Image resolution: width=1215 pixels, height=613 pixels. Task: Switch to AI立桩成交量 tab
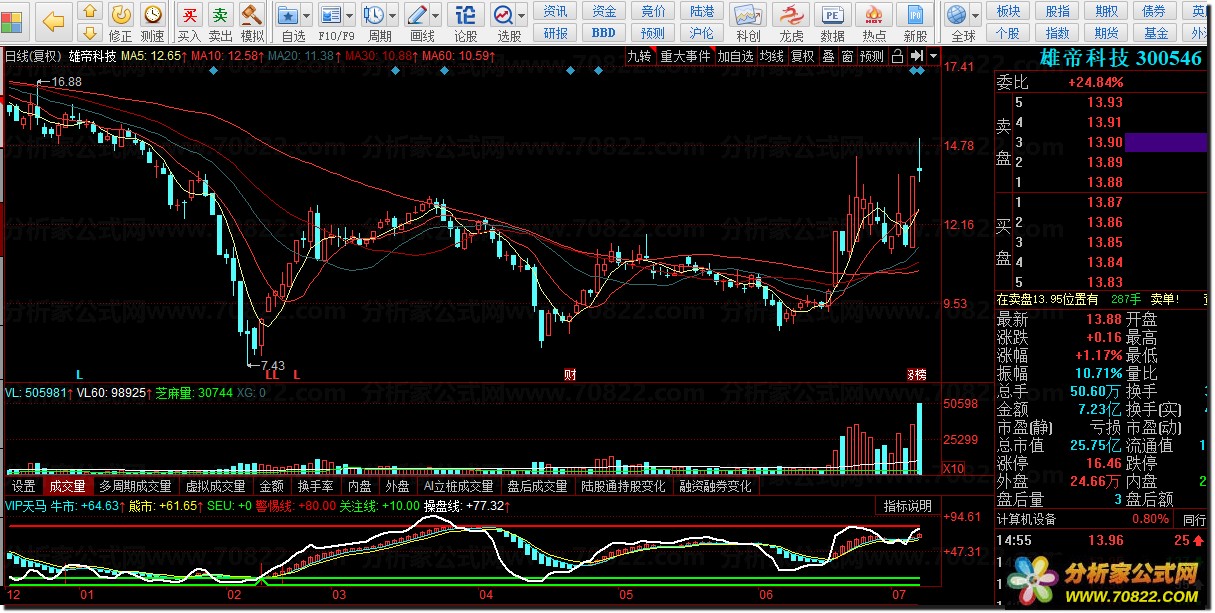(x=458, y=486)
